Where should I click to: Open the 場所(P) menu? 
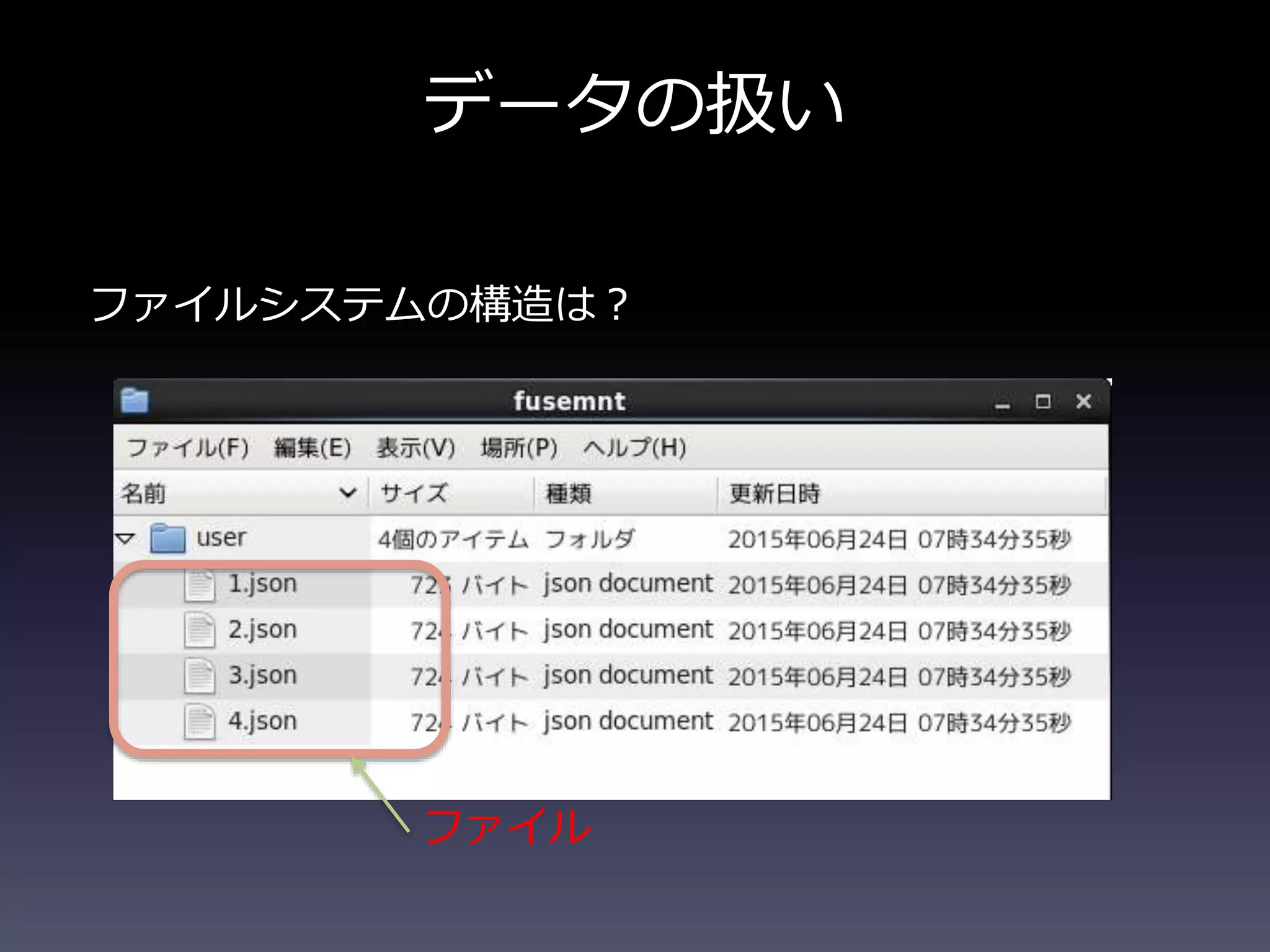(x=519, y=447)
